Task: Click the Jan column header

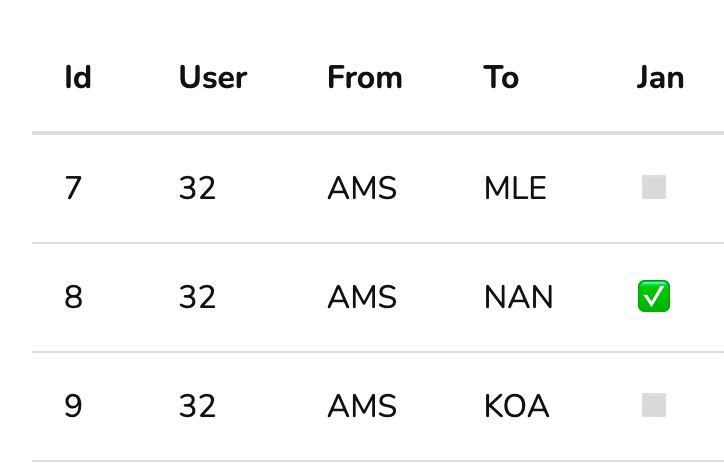Action: pyautogui.click(x=660, y=78)
